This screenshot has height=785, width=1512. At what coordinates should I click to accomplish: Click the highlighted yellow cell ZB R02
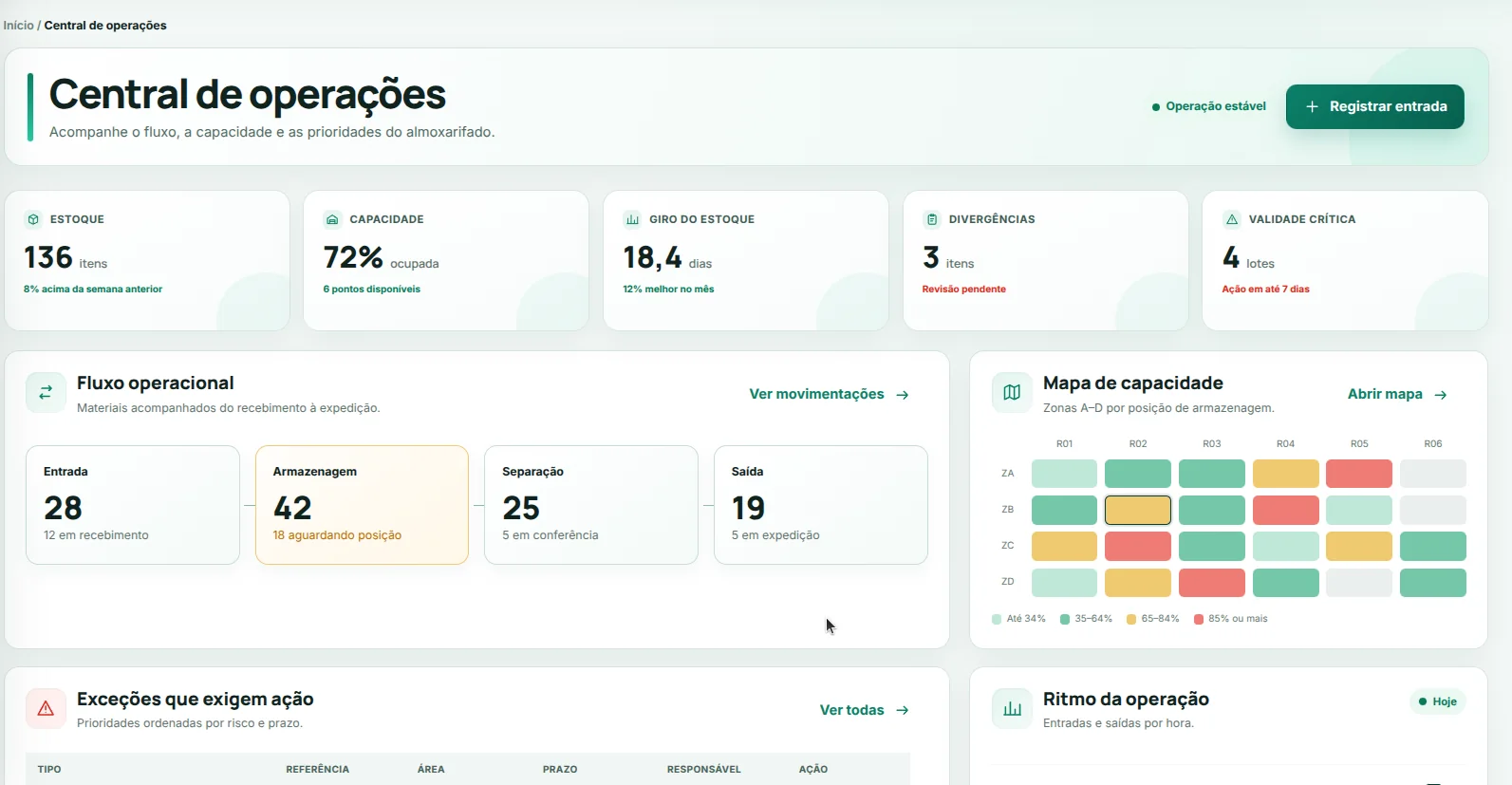point(1138,510)
